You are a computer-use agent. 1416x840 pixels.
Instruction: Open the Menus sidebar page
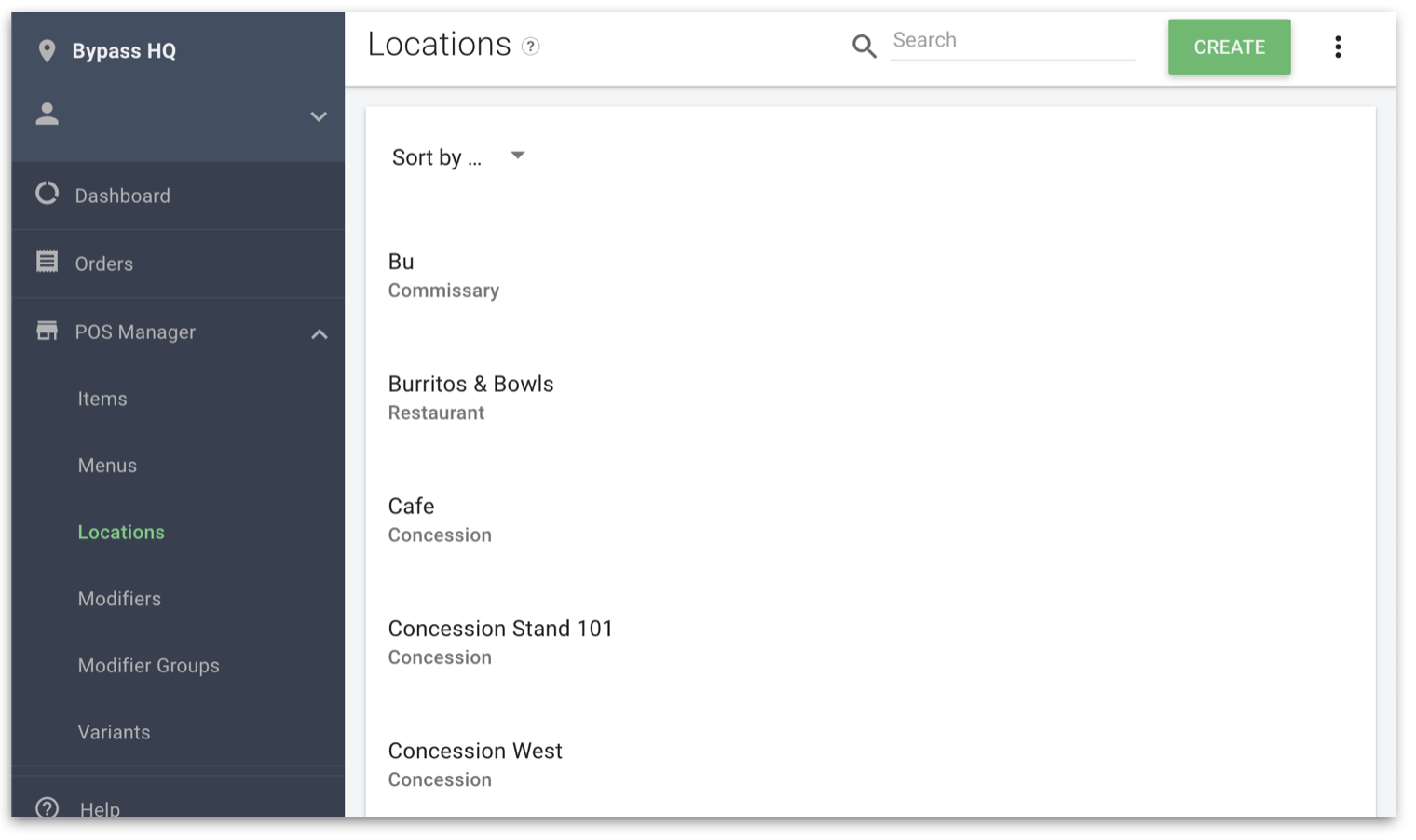(x=107, y=466)
